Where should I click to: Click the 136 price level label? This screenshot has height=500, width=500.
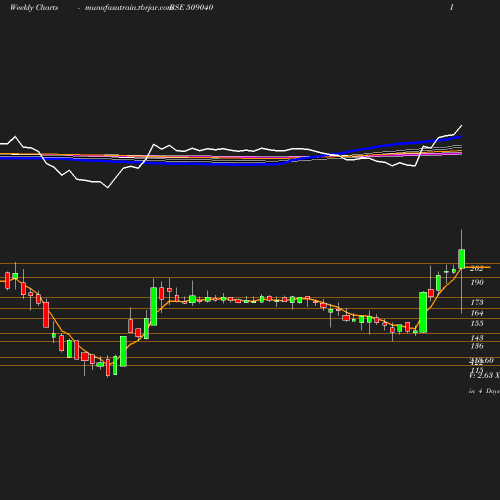477,346
